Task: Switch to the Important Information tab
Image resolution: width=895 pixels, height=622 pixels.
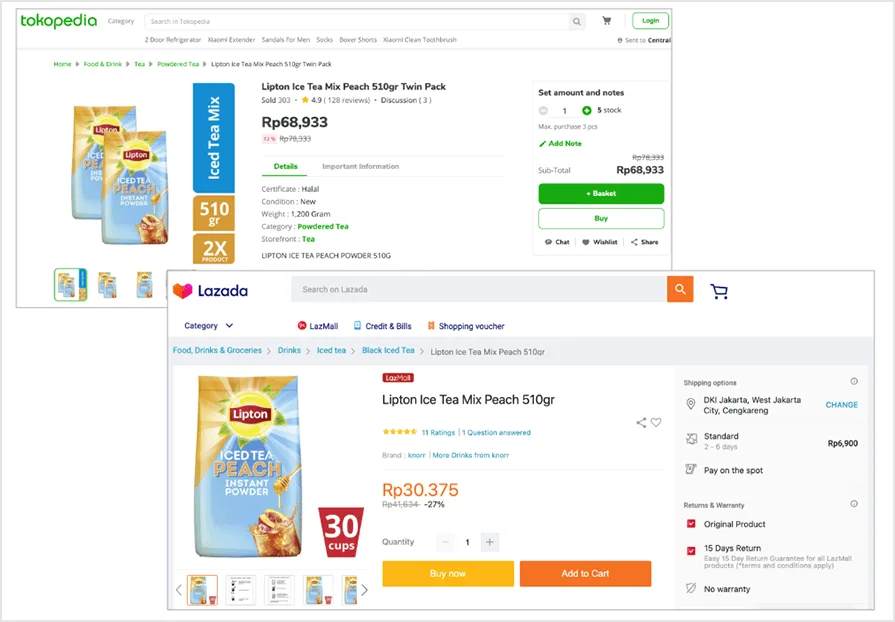Action: 360,167
